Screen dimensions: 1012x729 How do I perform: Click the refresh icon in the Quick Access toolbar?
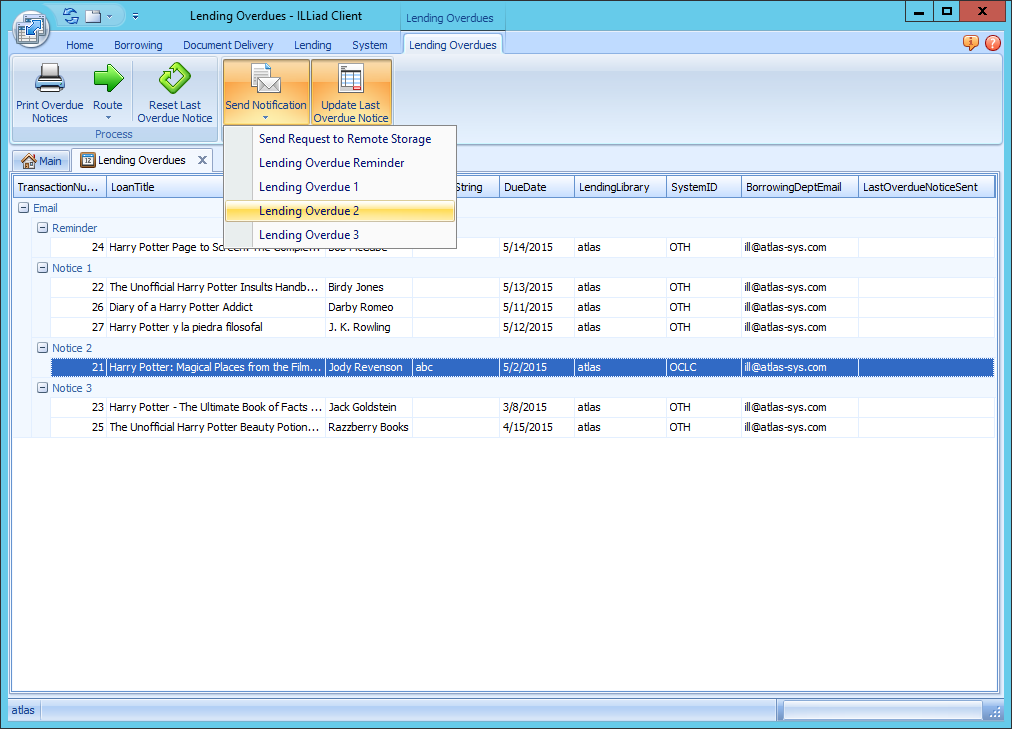coord(69,14)
